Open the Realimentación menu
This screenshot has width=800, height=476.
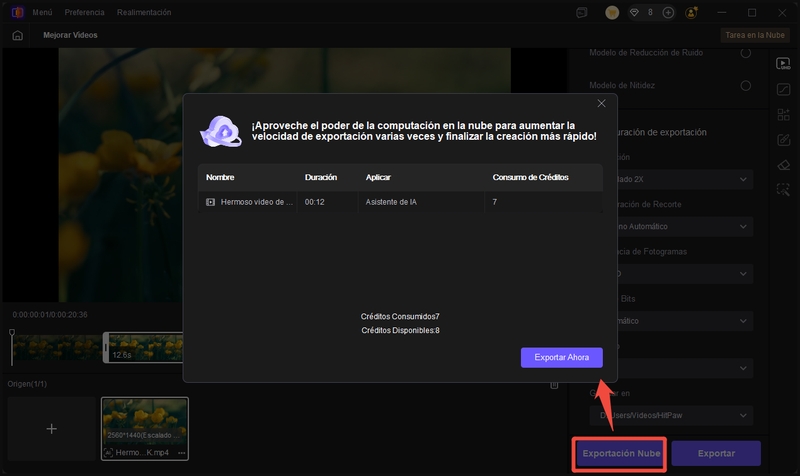[x=144, y=12]
